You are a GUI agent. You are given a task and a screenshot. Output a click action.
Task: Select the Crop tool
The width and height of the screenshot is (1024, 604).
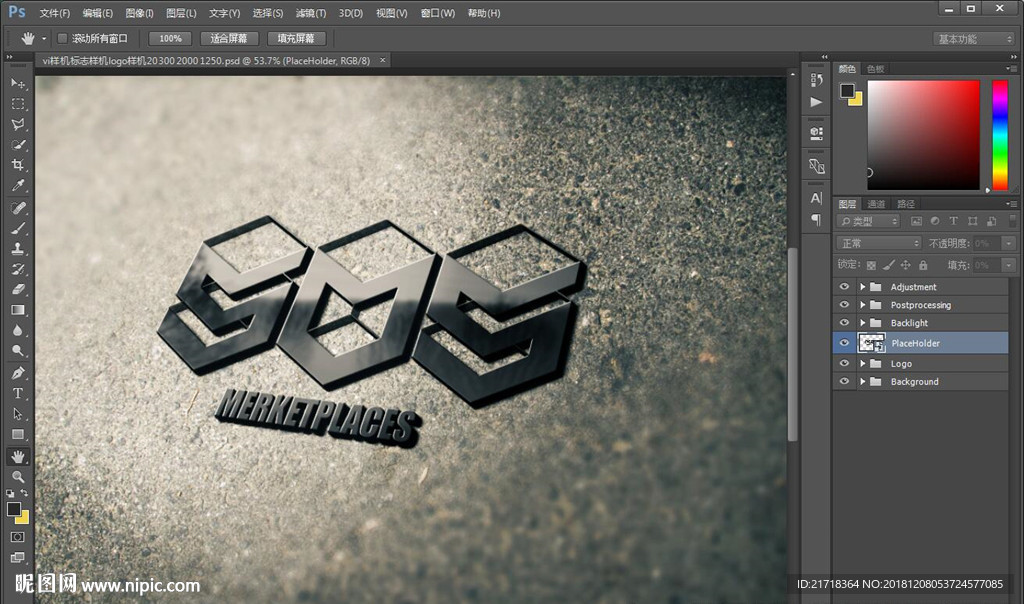coord(18,165)
